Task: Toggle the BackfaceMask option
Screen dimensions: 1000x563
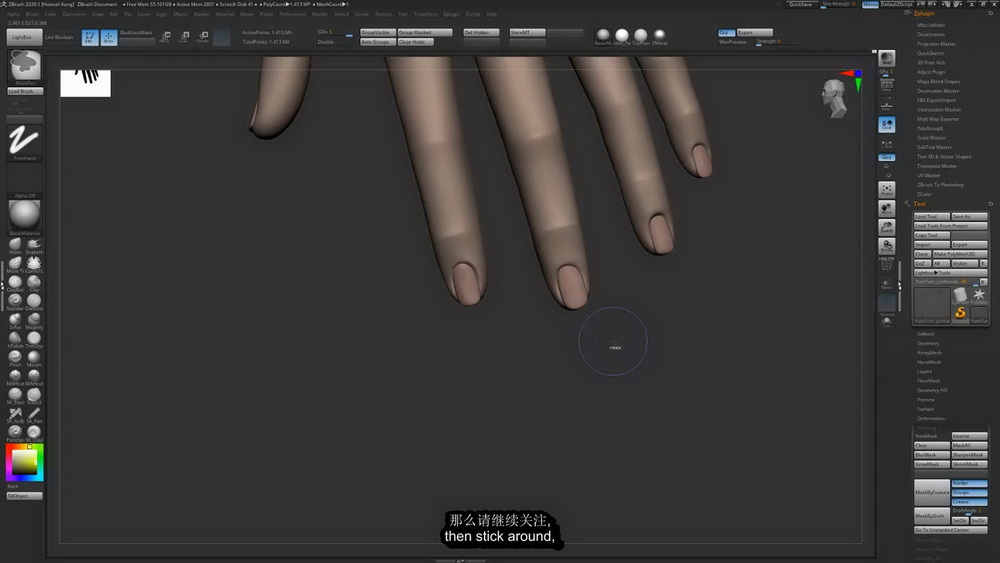Action: pyautogui.click(x=136, y=33)
